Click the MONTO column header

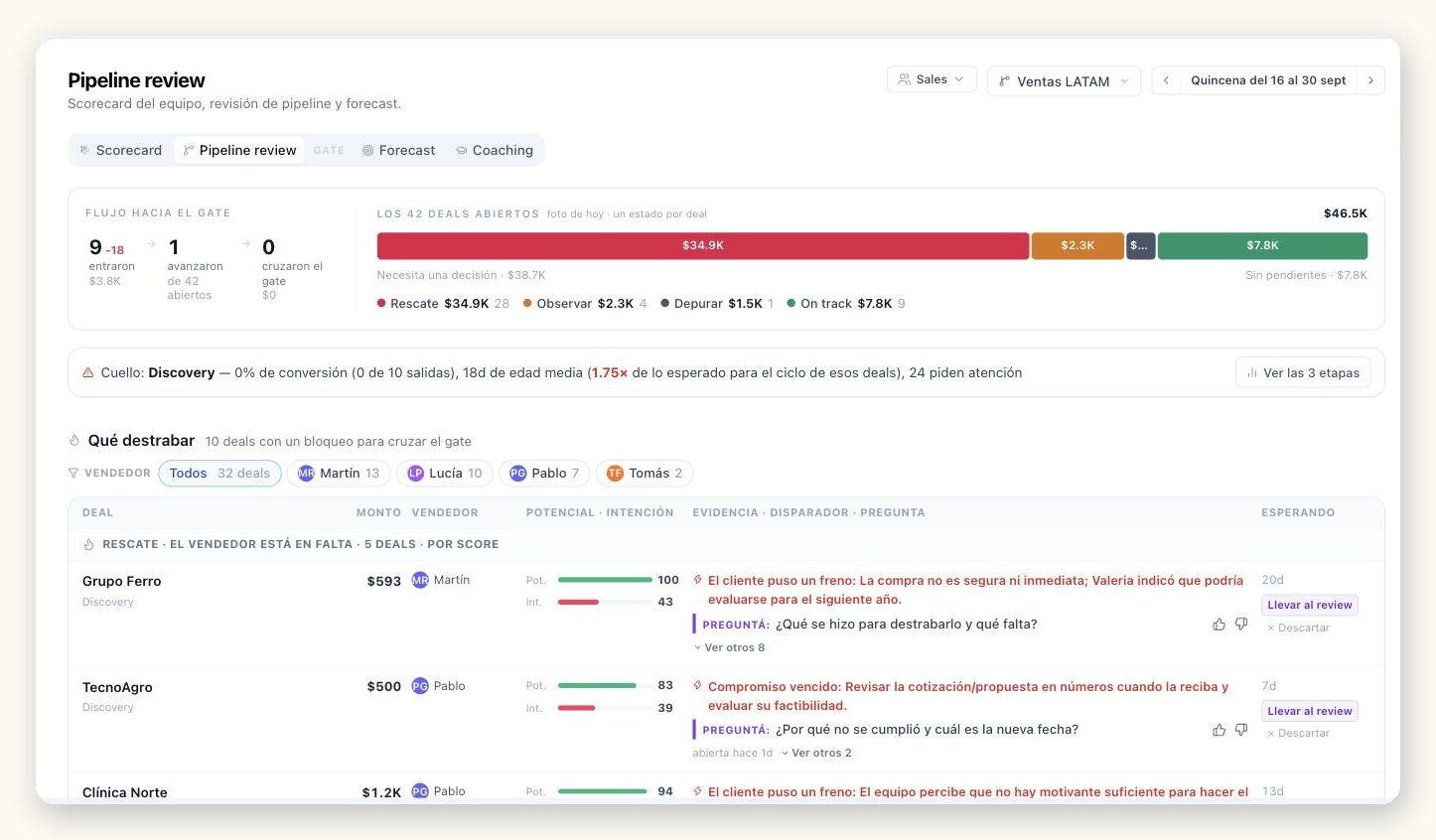pos(378,513)
